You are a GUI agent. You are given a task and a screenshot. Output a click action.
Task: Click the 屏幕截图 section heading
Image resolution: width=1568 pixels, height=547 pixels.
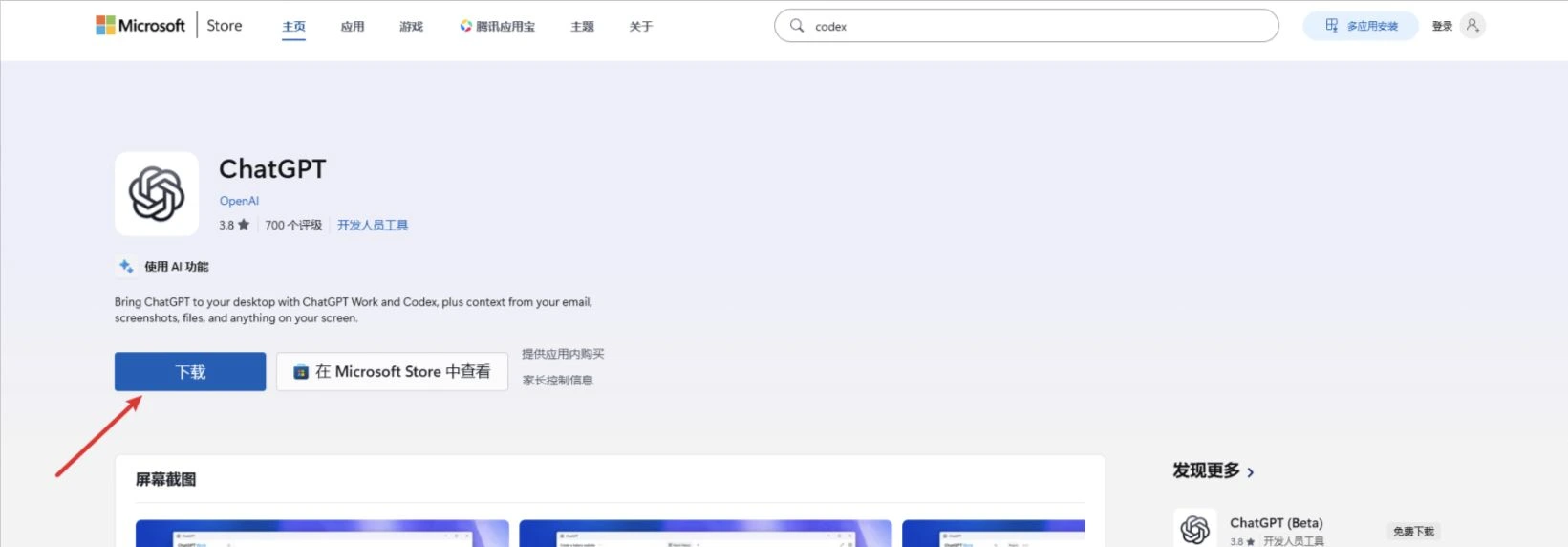tap(165, 479)
